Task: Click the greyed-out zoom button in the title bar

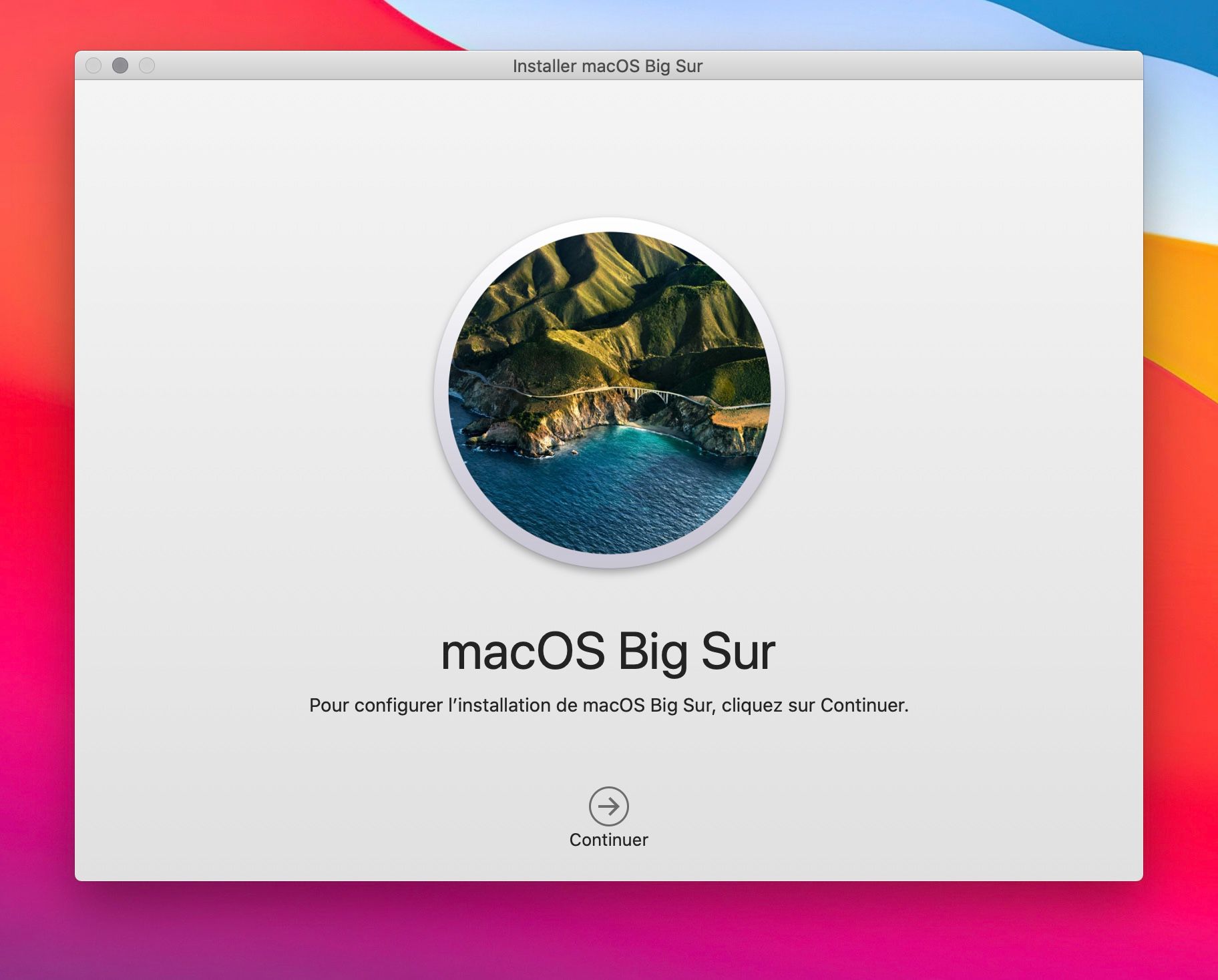Action: pos(147,65)
